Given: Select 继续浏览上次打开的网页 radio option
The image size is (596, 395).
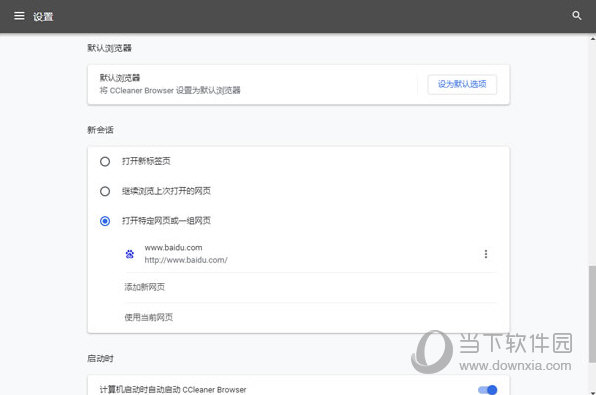Looking at the screenshot, I should click(x=105, y=191).
